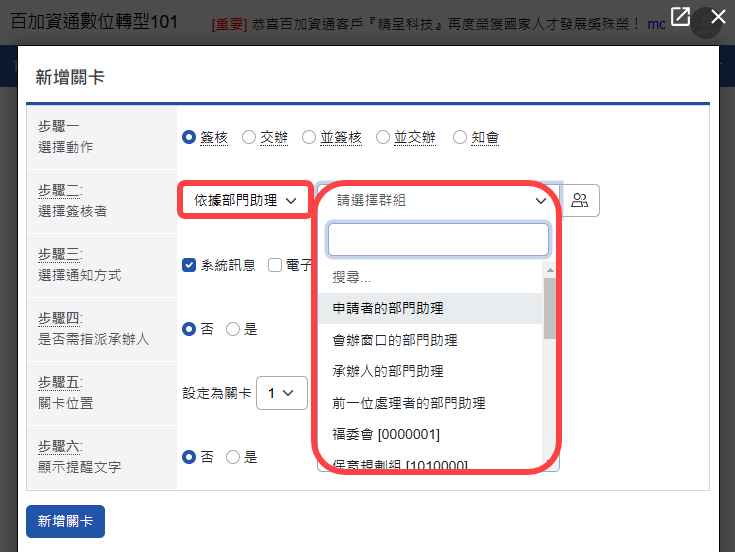Select 前一位處理者的部門助理 from the list

[430, 403]
